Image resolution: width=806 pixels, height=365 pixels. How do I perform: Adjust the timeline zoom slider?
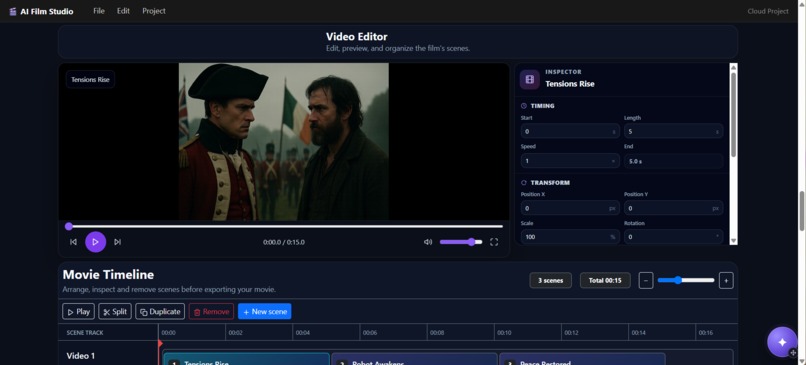pyautogui.click(x=686, y=280)
